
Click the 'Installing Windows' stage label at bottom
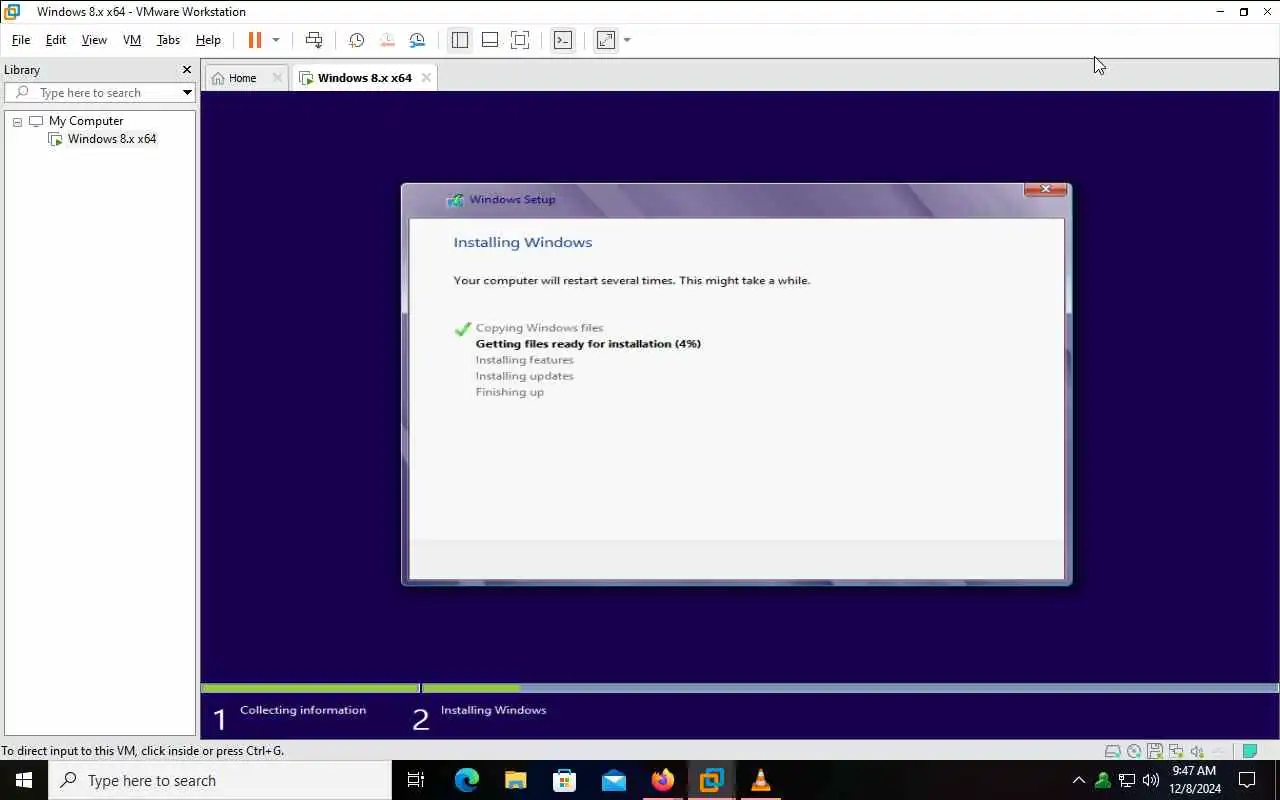click(x=493, y=710)
